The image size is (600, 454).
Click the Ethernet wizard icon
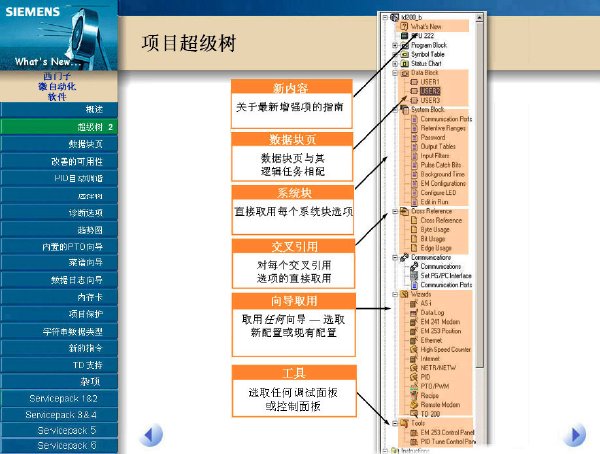414,340
